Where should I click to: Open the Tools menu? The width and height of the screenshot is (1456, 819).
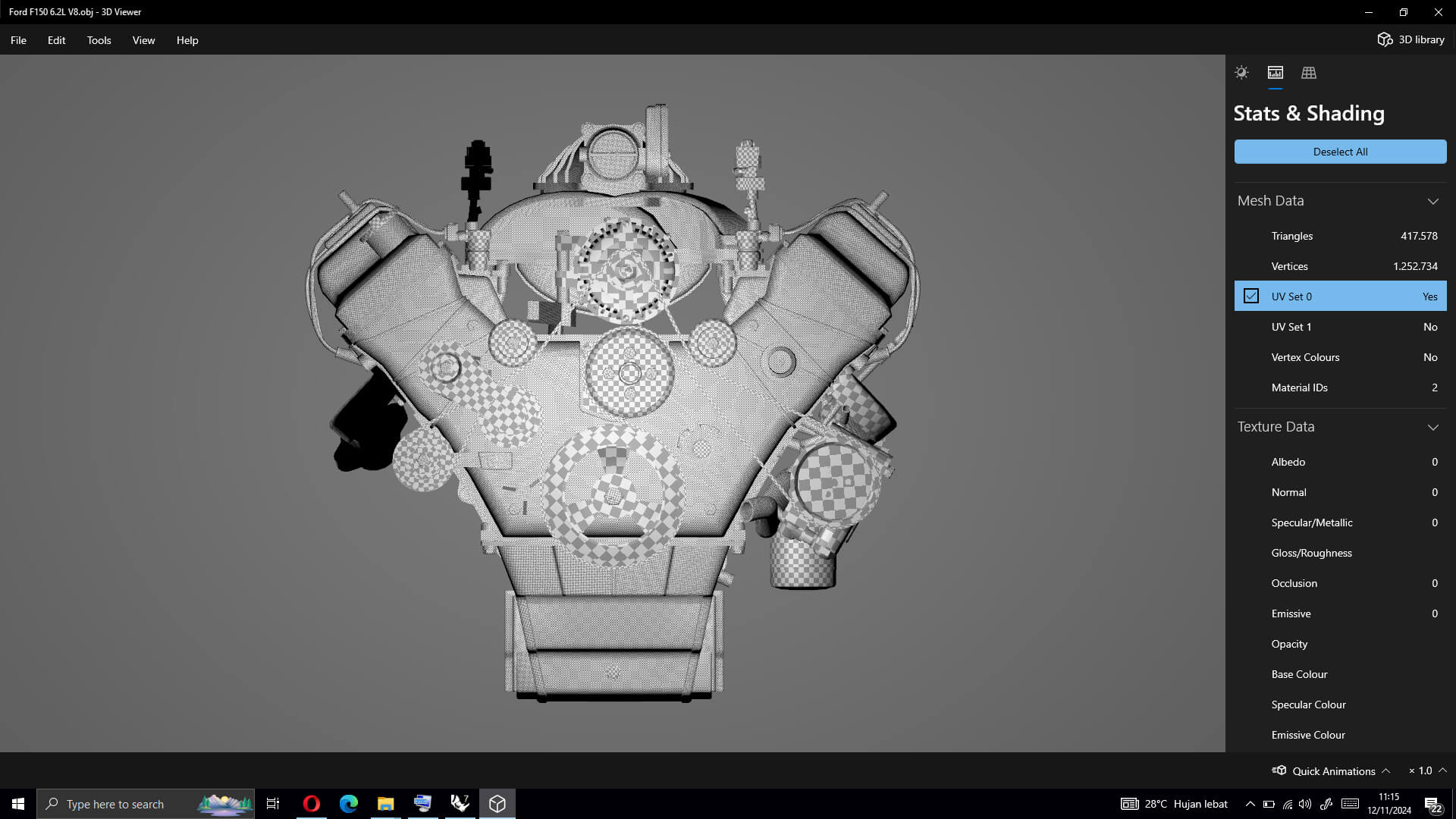[99, 40]
